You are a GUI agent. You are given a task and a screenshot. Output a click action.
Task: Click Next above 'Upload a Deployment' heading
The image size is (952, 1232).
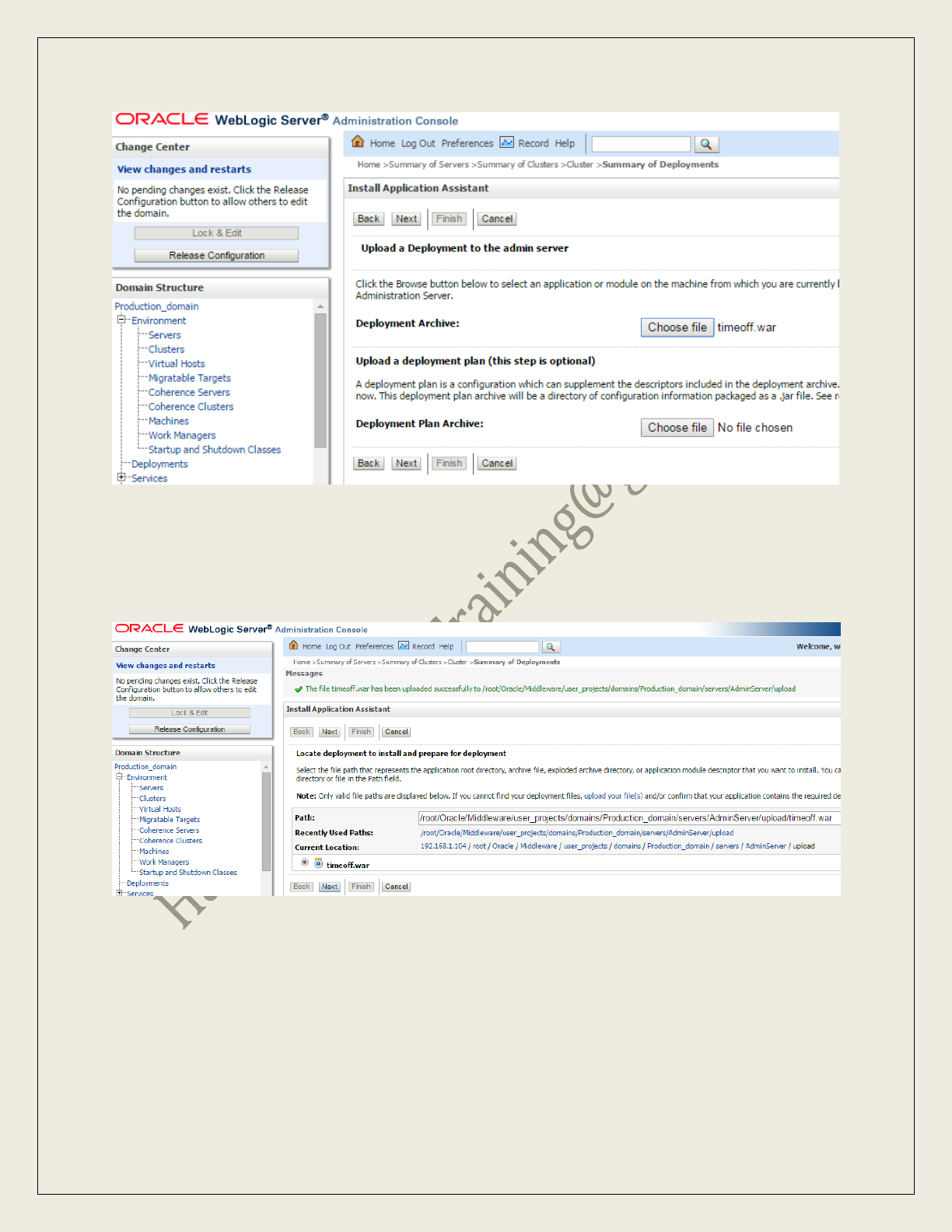coord(406,219)
